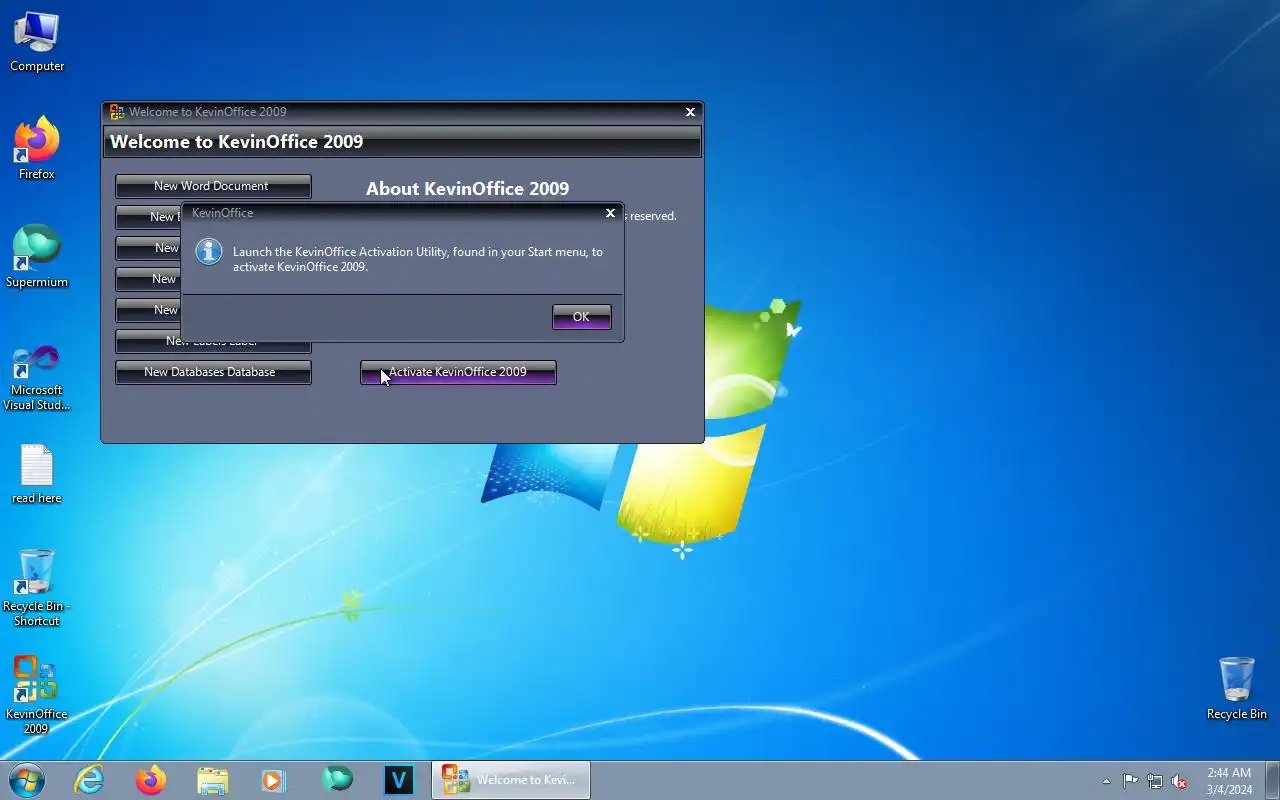
Task: Close the KevinOffice message dialog
Action: click(x=610, y=213)
